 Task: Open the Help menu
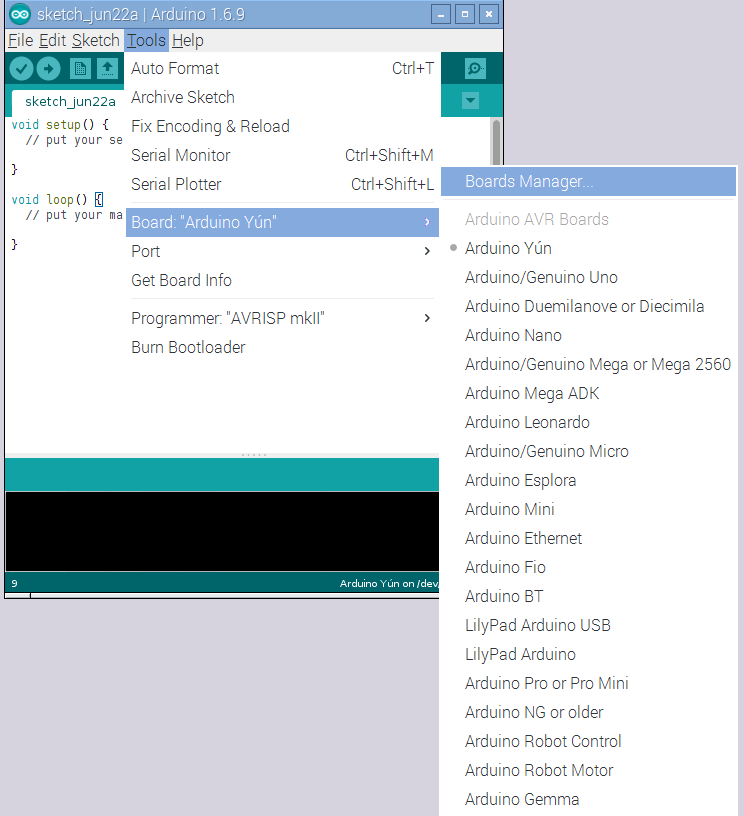coord(188,41)
